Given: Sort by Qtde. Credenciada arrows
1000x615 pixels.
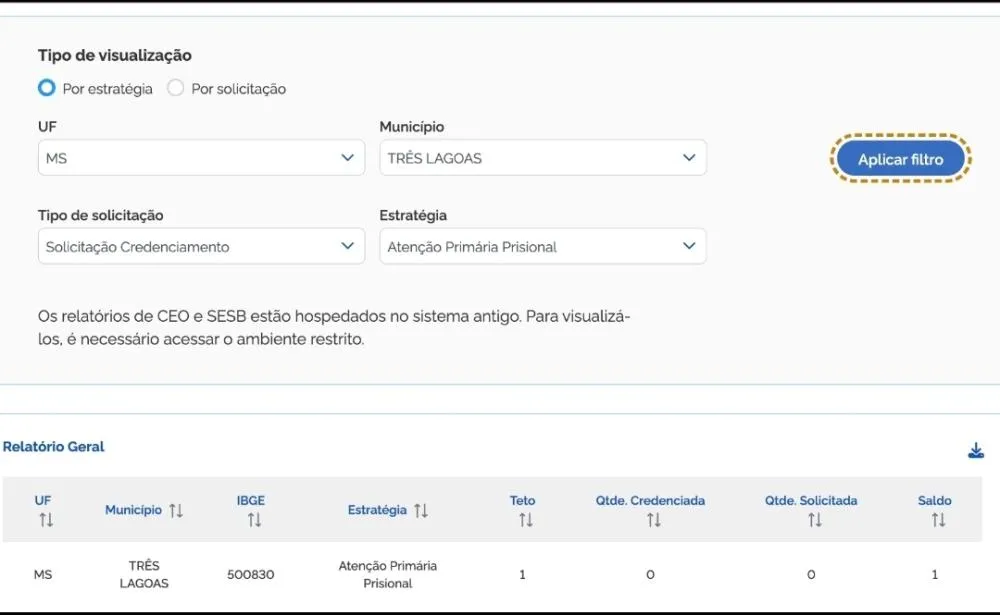Looking at the screenshot, I should 653,520.
